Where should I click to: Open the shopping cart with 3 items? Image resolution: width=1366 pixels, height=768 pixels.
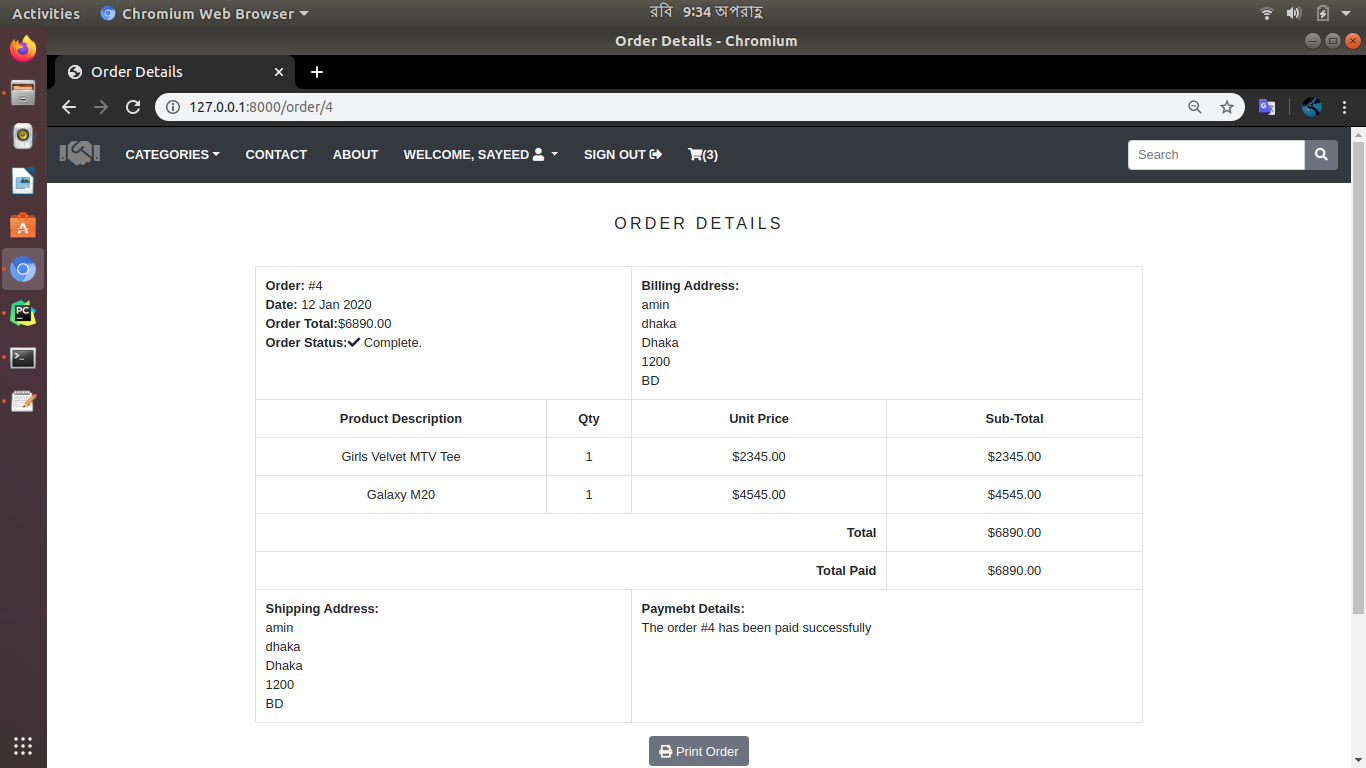pyautogui.click(x=703, y=154)
